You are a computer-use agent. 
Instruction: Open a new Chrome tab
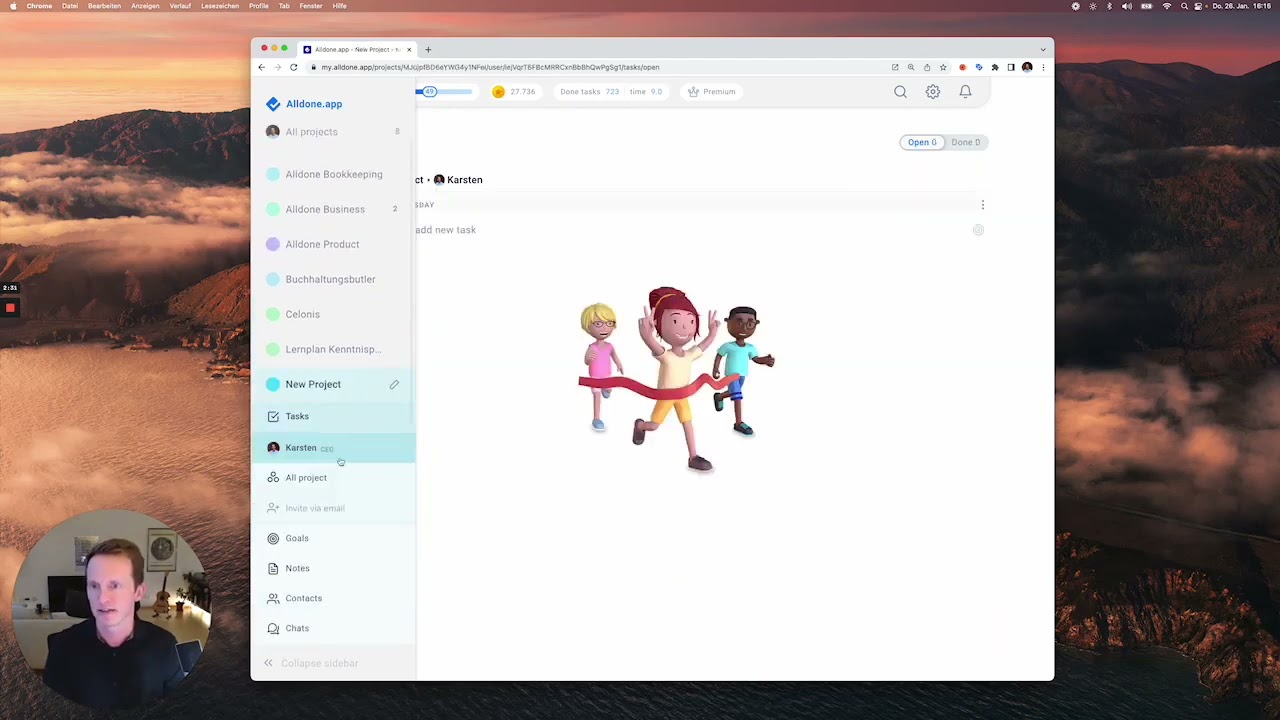pyautogui.click(x=428, y=49)
